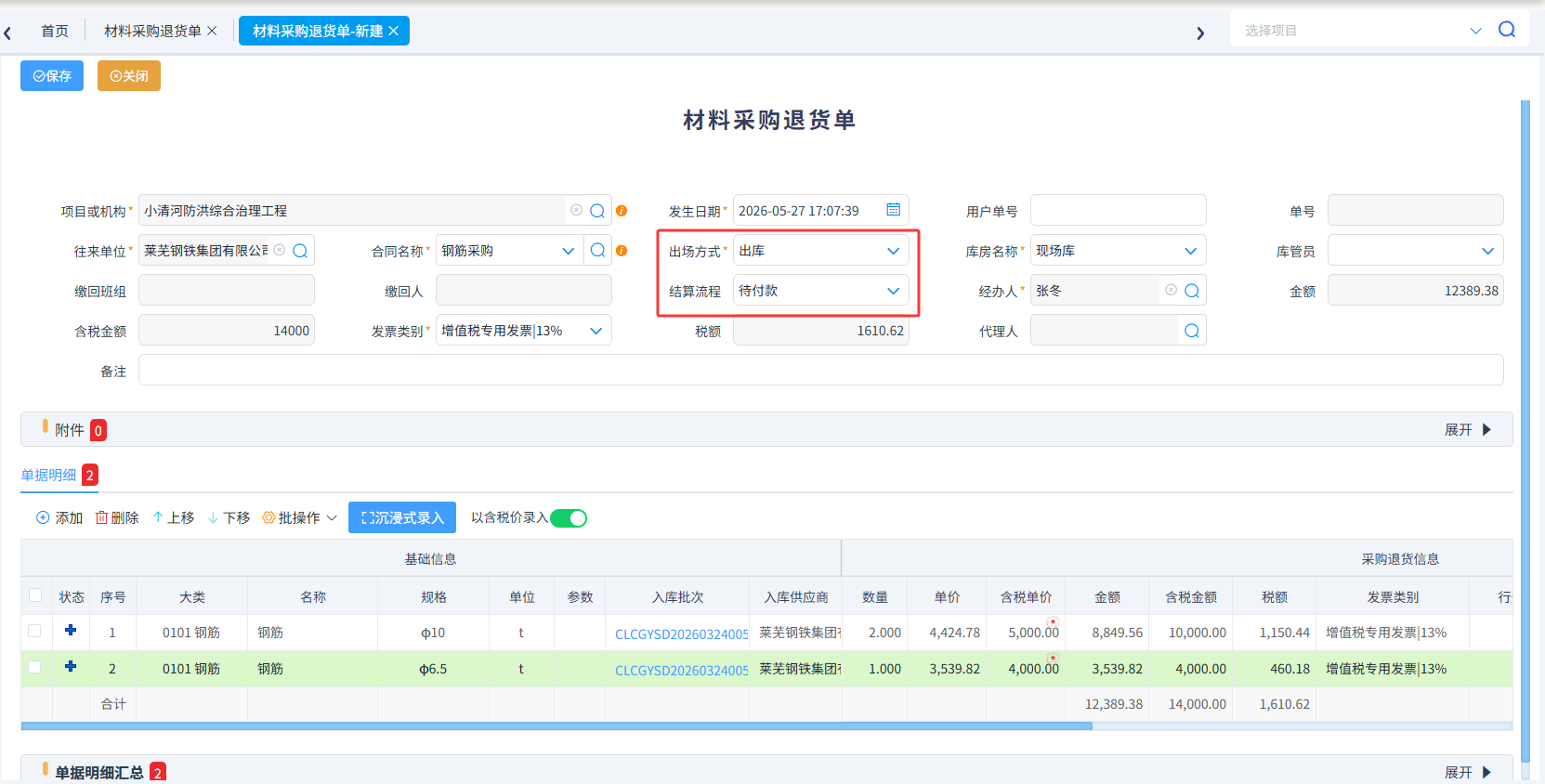Click search icon in 项目或机构 field
The width and height of the screenshot is (1545, 784).
[597, 211]
